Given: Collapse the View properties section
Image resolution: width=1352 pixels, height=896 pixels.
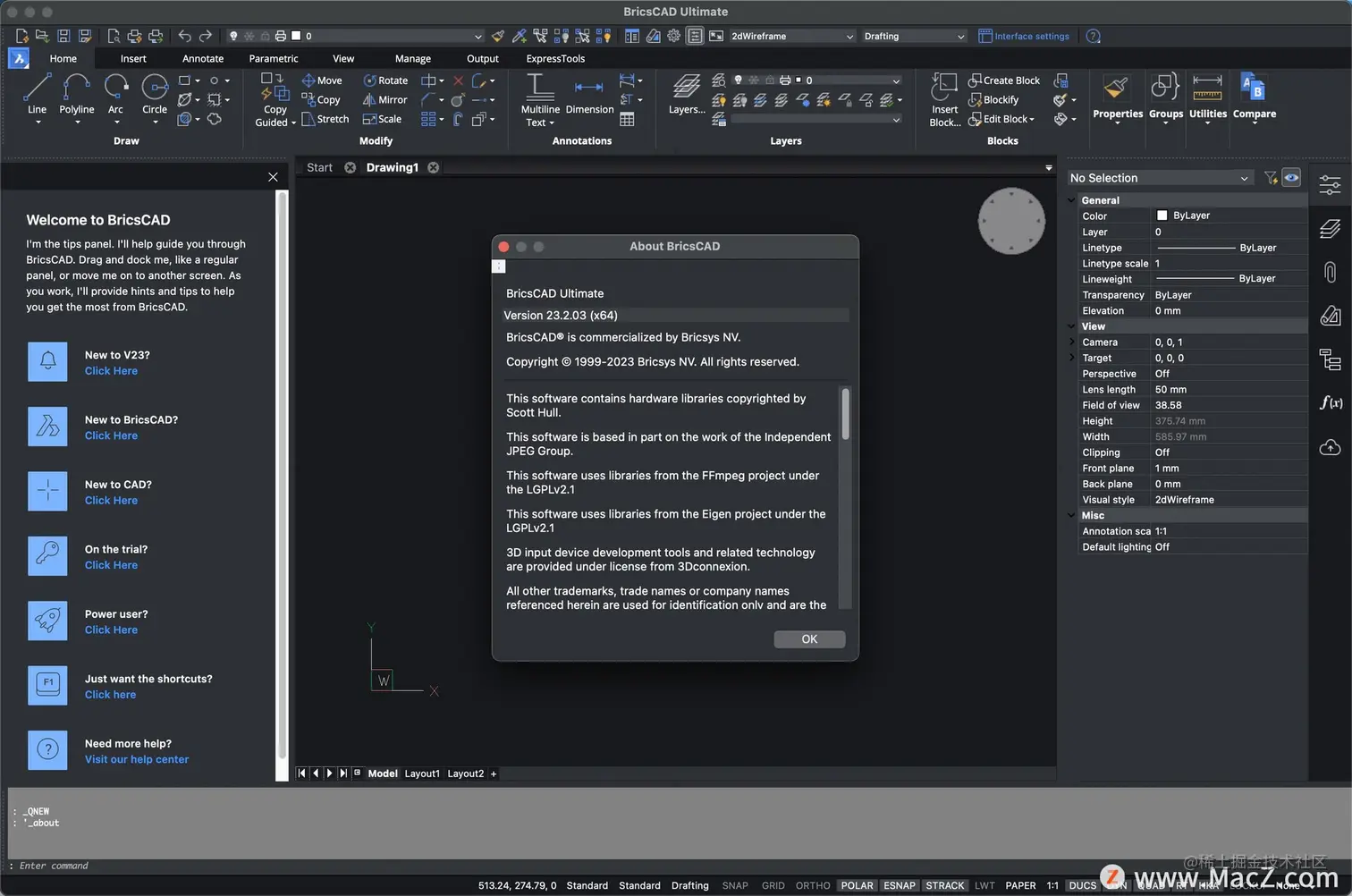Looking at the screenshot, I should 1072,326.
